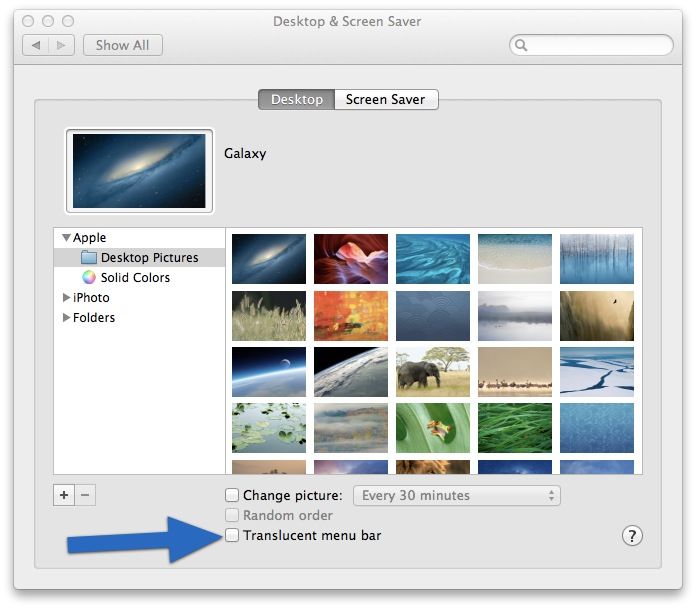Toggle the Change picture checkbox

click(232, 495)
